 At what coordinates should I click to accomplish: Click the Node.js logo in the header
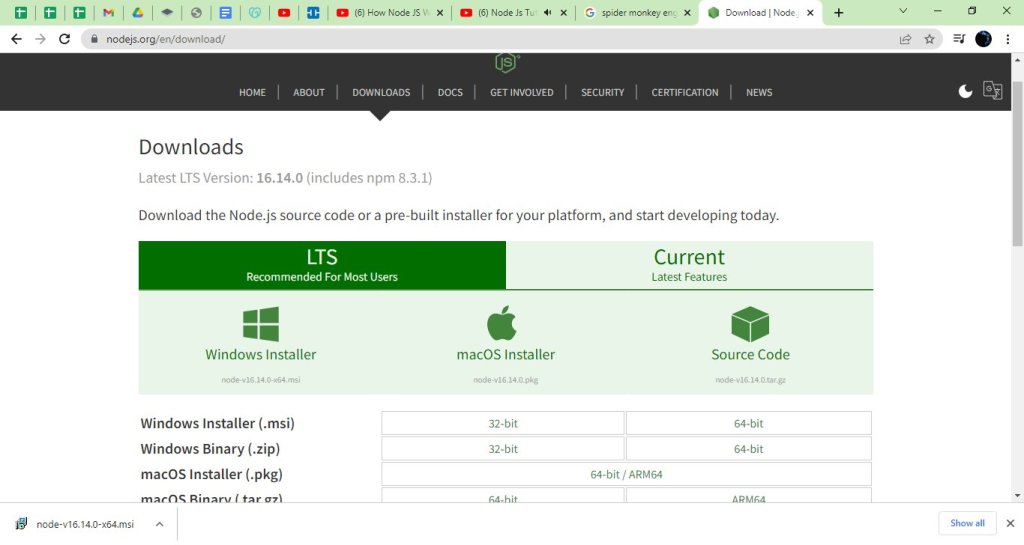click(506, 64)
